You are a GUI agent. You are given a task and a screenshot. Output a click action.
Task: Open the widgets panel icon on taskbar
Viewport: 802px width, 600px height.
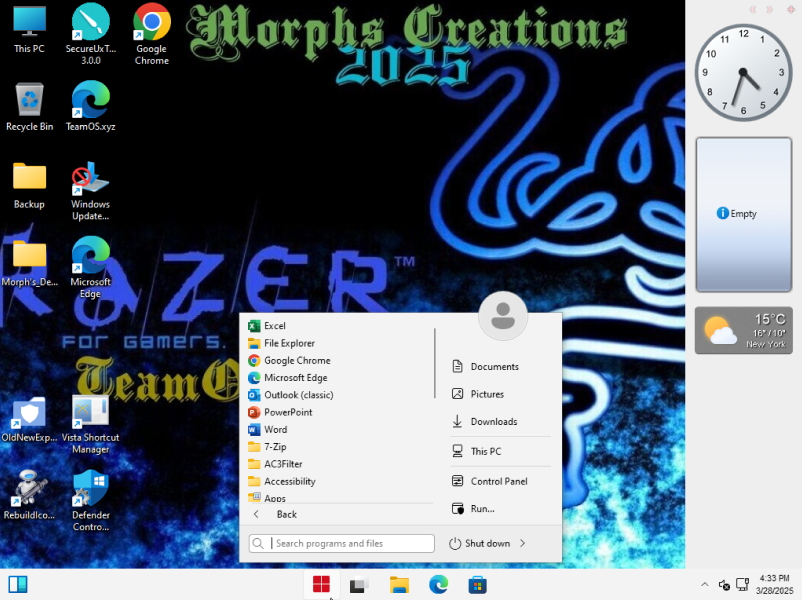pos(18,584)
